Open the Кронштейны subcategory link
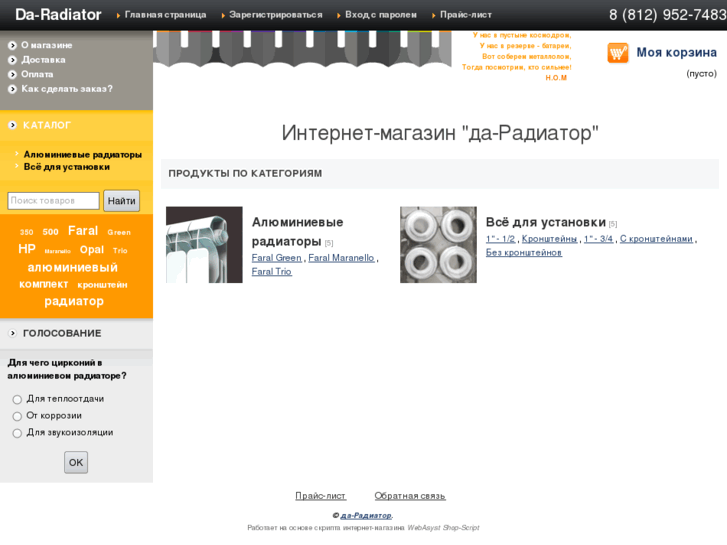This screenshot has width=727, height=545. (549, 239)
